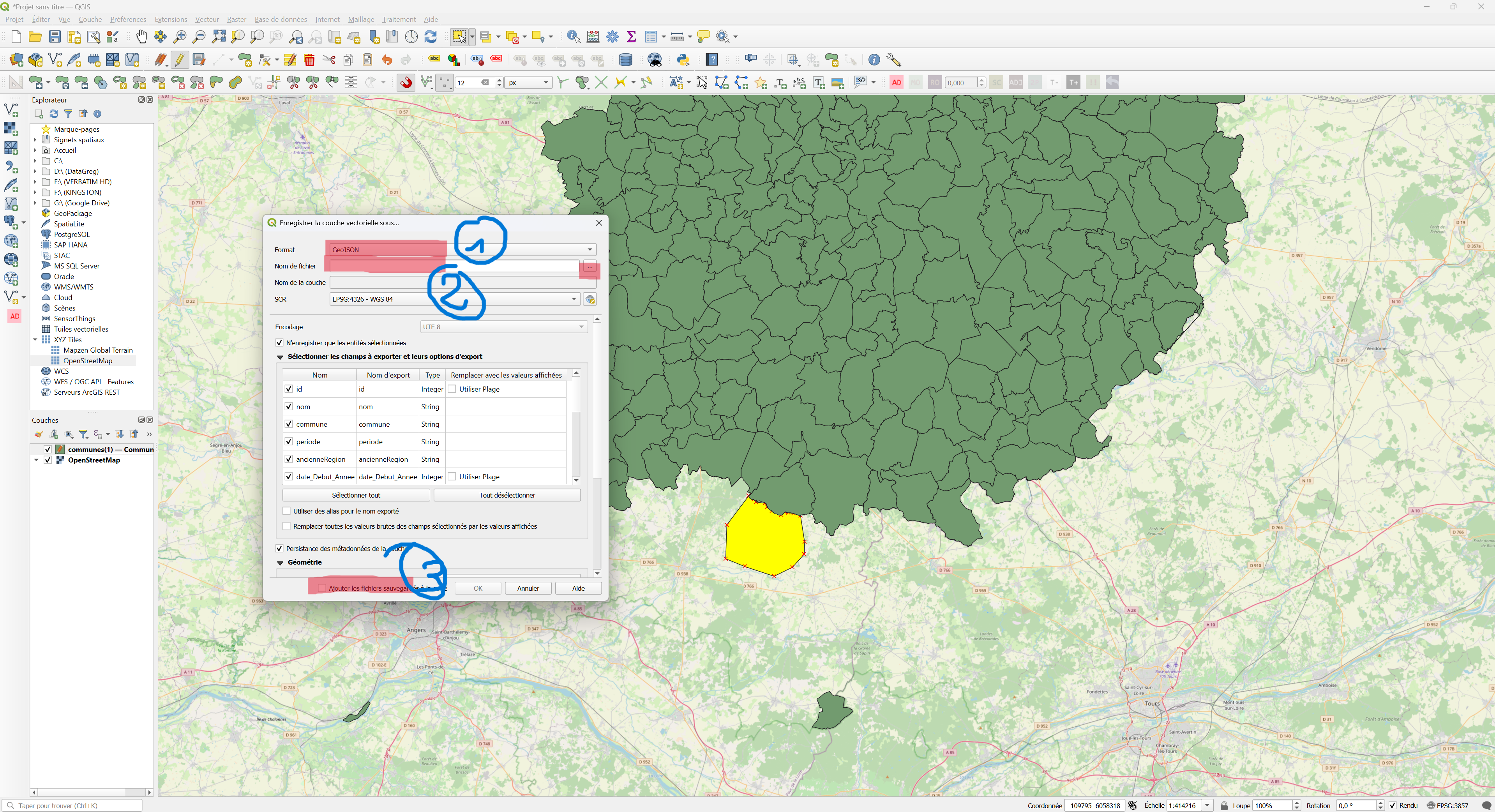1495x812 pixels.
Task: Expand the D:\ (DataGreg) drive node
Action: click(35, 172)
